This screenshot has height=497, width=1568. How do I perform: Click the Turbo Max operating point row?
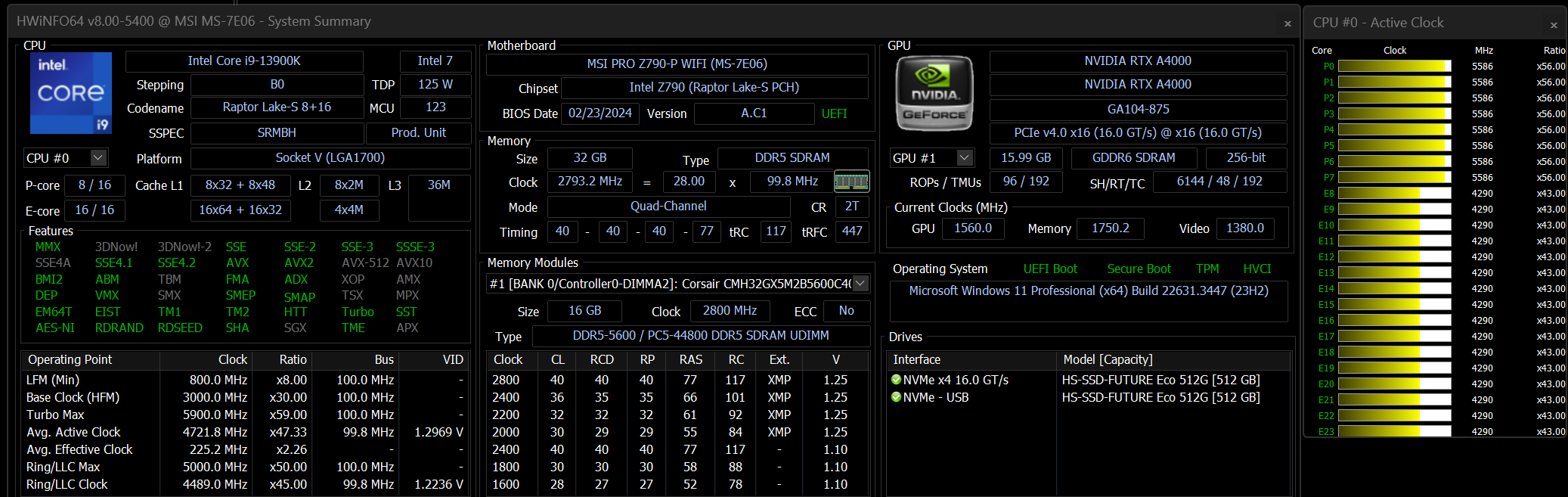[244, 415]
